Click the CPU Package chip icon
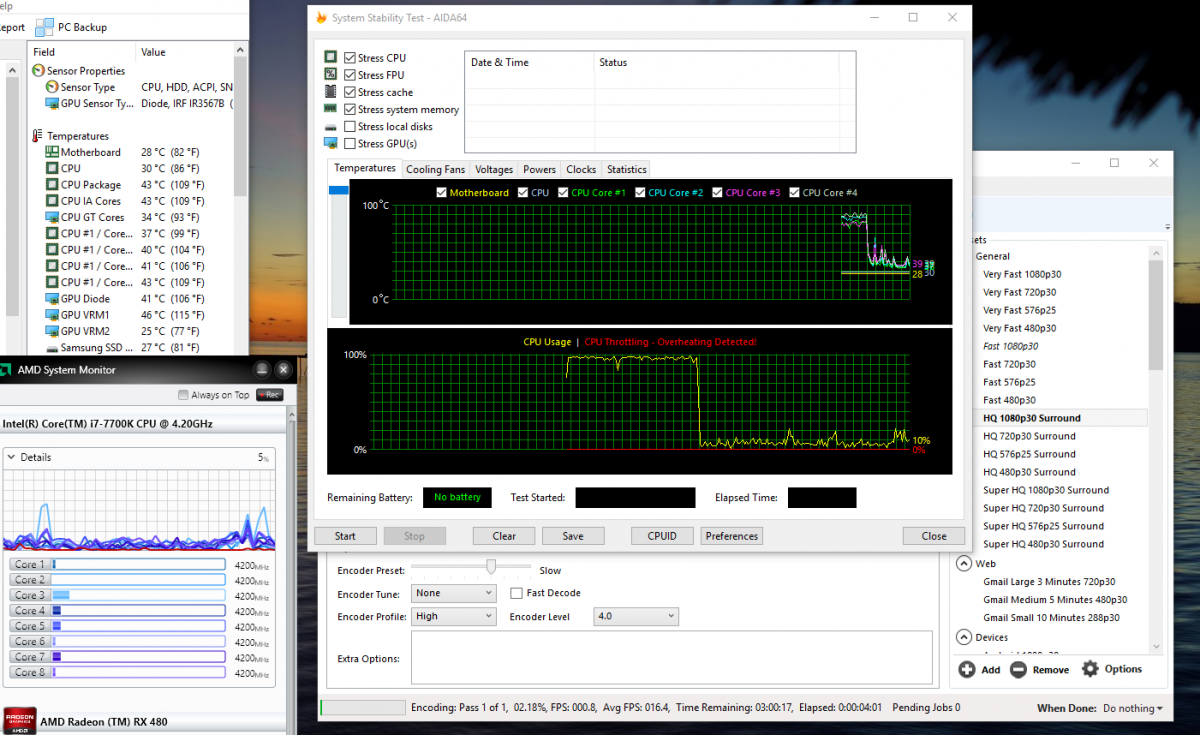 (x=52, y=185)
